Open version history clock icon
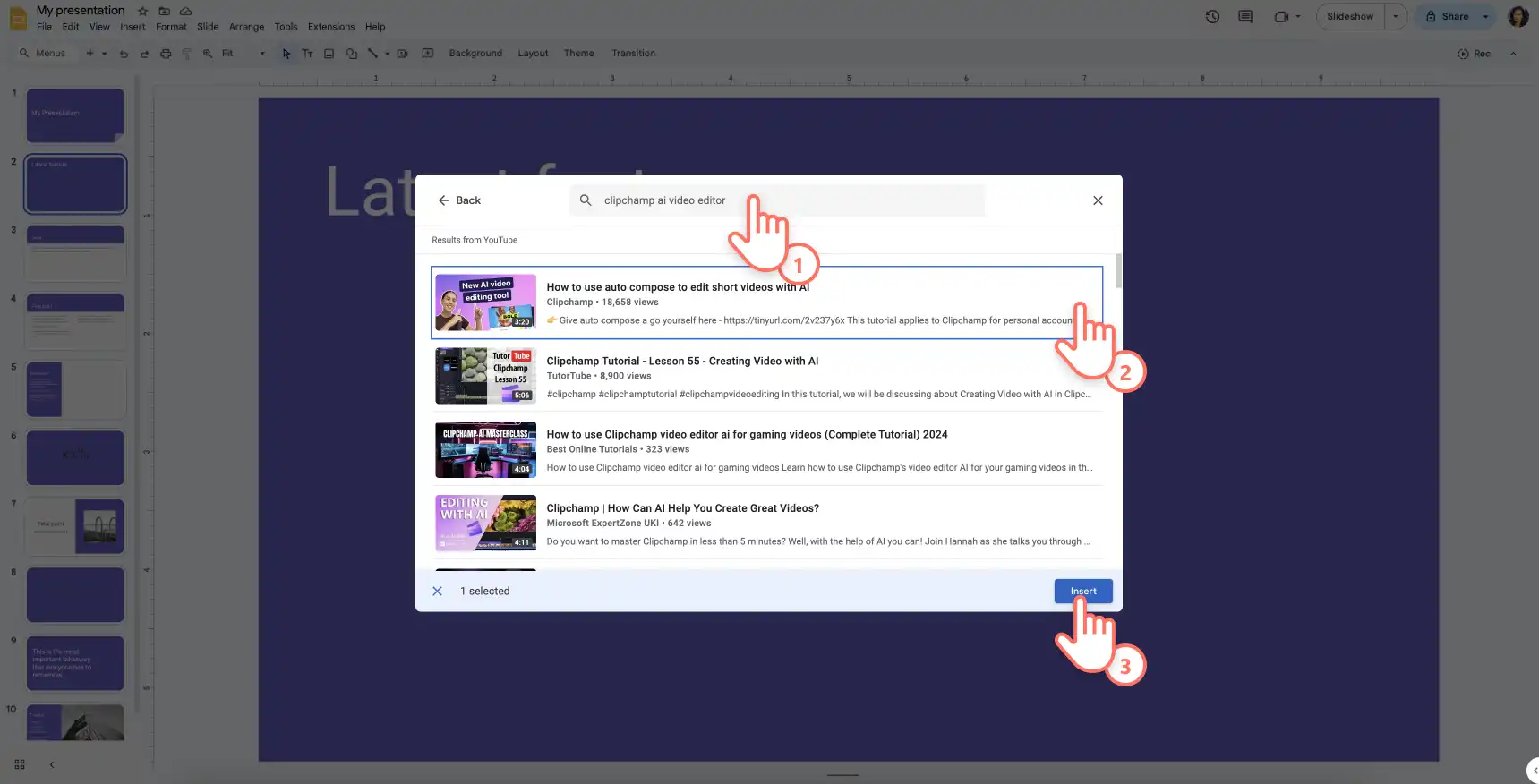Viewport: 1539px width, 784px height. tap(1212, 16)
